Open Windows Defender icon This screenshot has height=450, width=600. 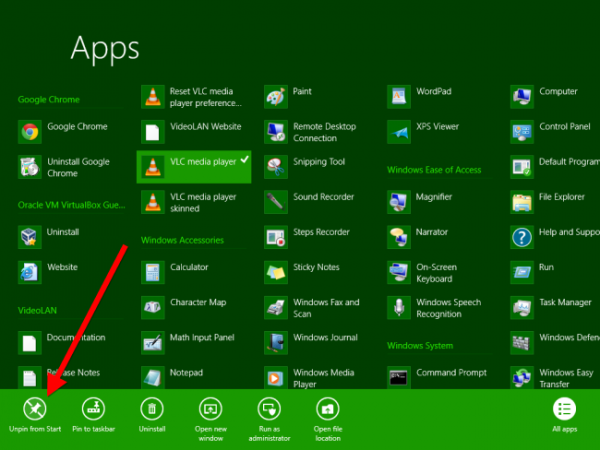pyautogui.click(x=522, y=343)
